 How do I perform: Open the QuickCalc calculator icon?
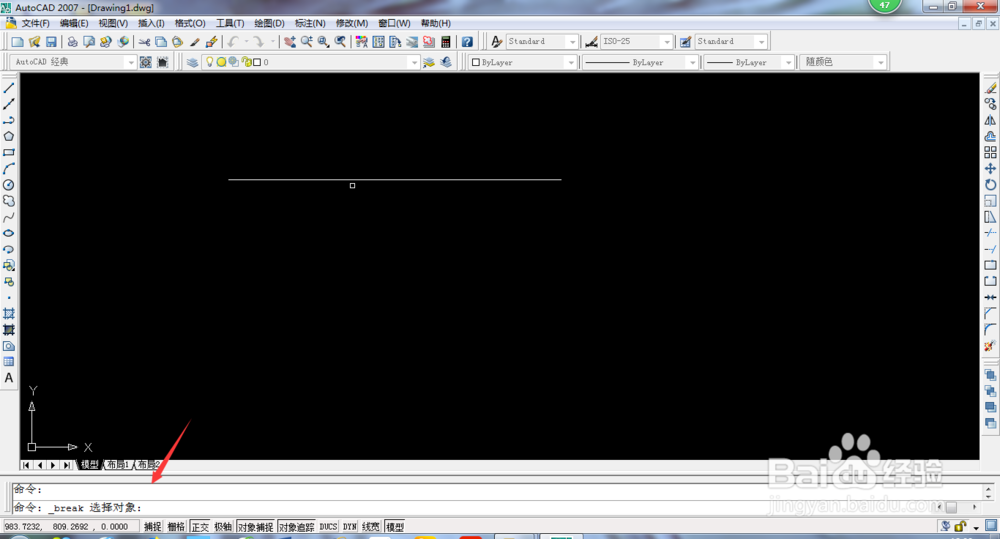point(446,41)
